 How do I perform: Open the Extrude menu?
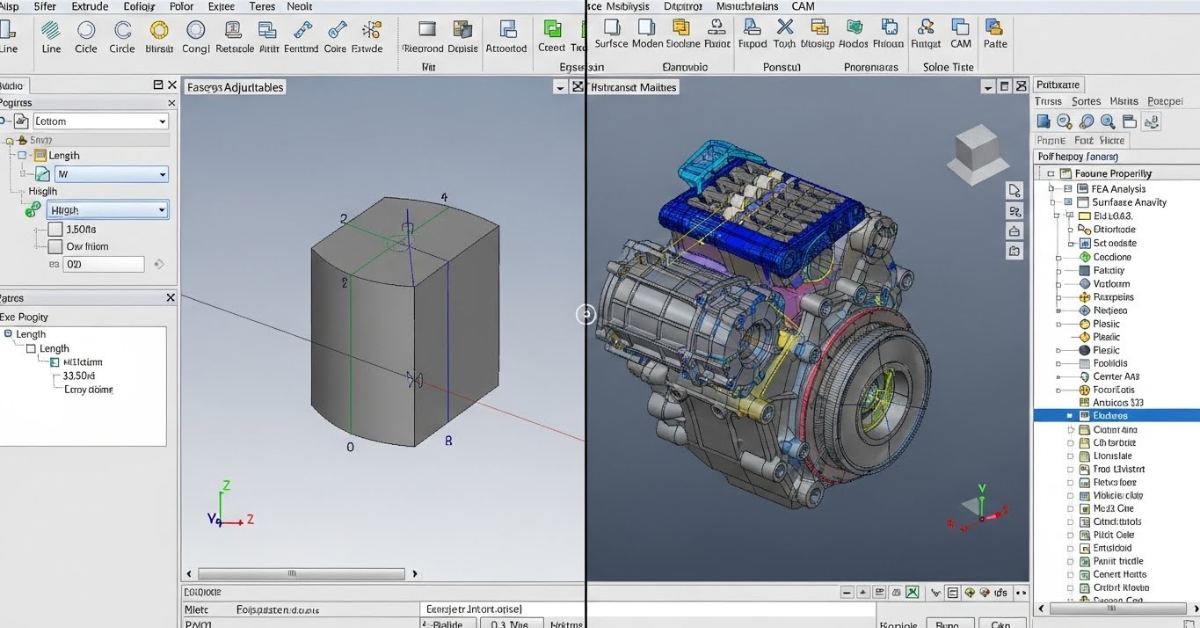coord(90,6)
